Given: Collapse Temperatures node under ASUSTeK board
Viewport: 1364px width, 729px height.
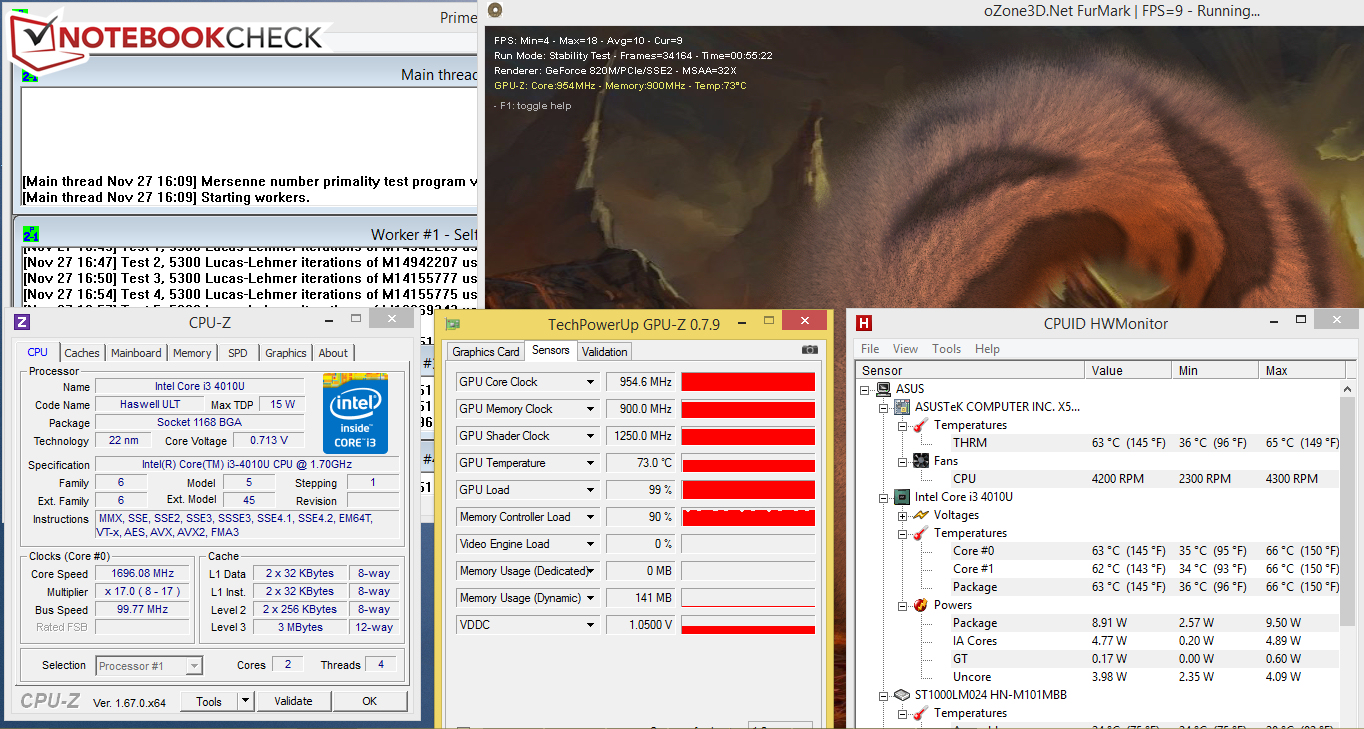Looking at the screenshot, I should (902, 425).
